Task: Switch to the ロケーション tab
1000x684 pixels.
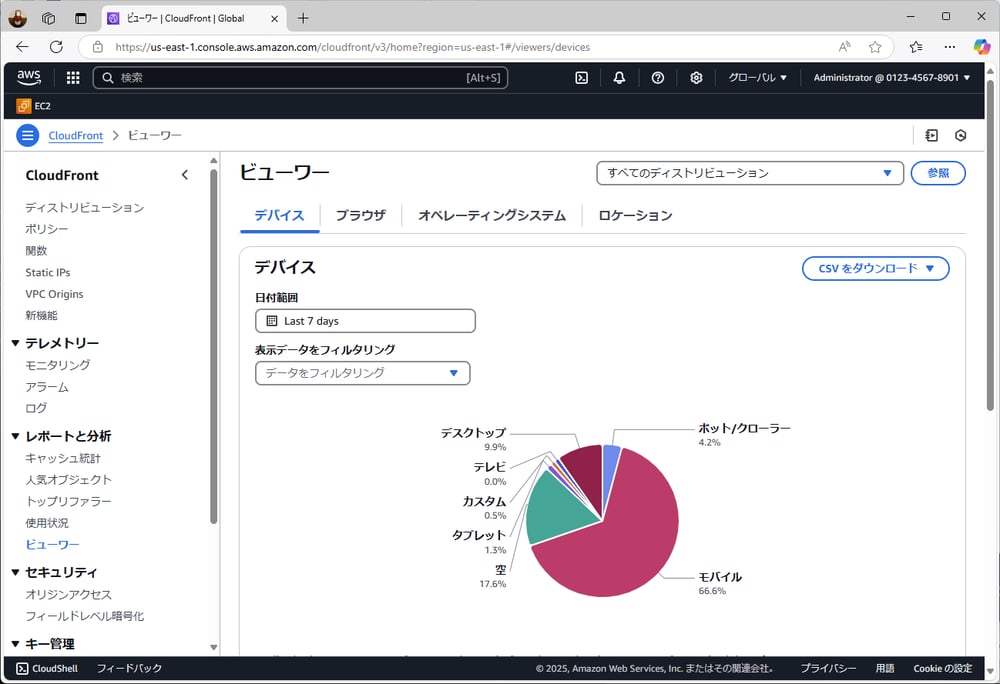Action: pos(635,215)
